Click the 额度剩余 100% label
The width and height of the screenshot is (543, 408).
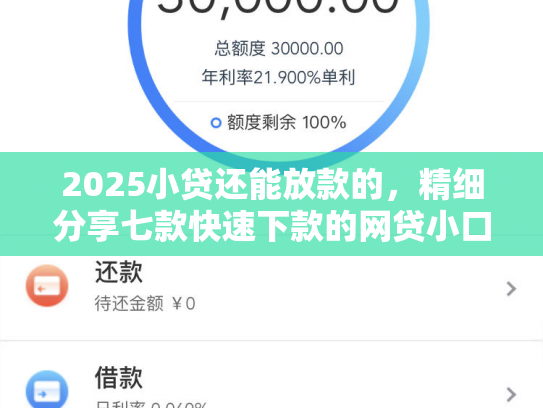286,122
